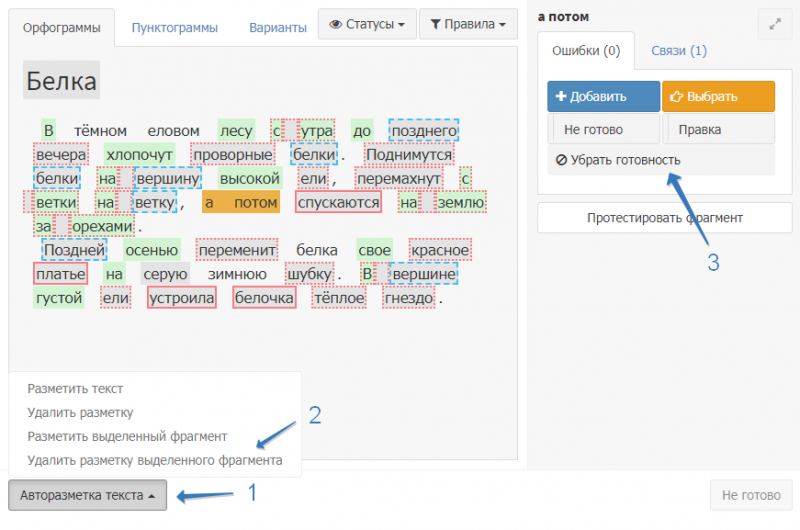This screenshot has height=530, width=800.
Task: Click Удалить разметку выделенного фрагмента
Action: click(x=155, y=460)
